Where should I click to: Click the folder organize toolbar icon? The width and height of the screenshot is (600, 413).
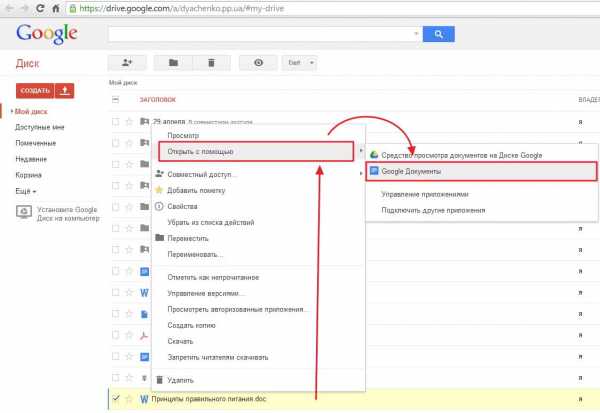point(173,62)
